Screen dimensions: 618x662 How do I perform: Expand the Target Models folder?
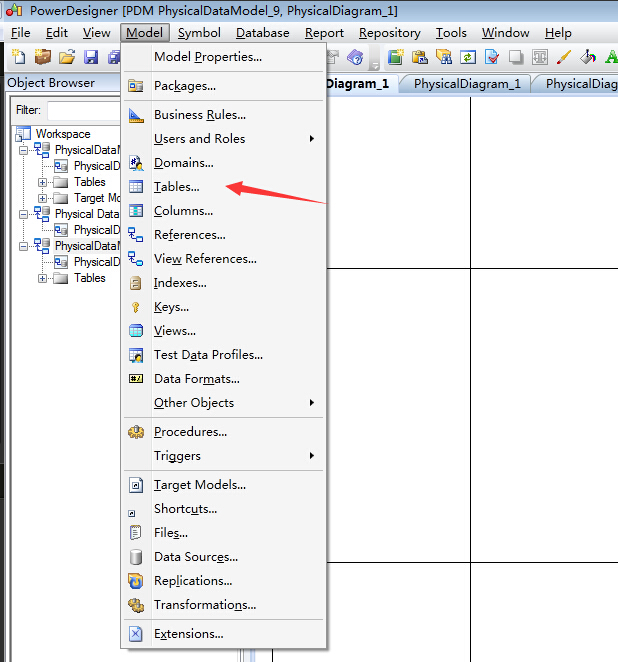click(x=42, y=198)
